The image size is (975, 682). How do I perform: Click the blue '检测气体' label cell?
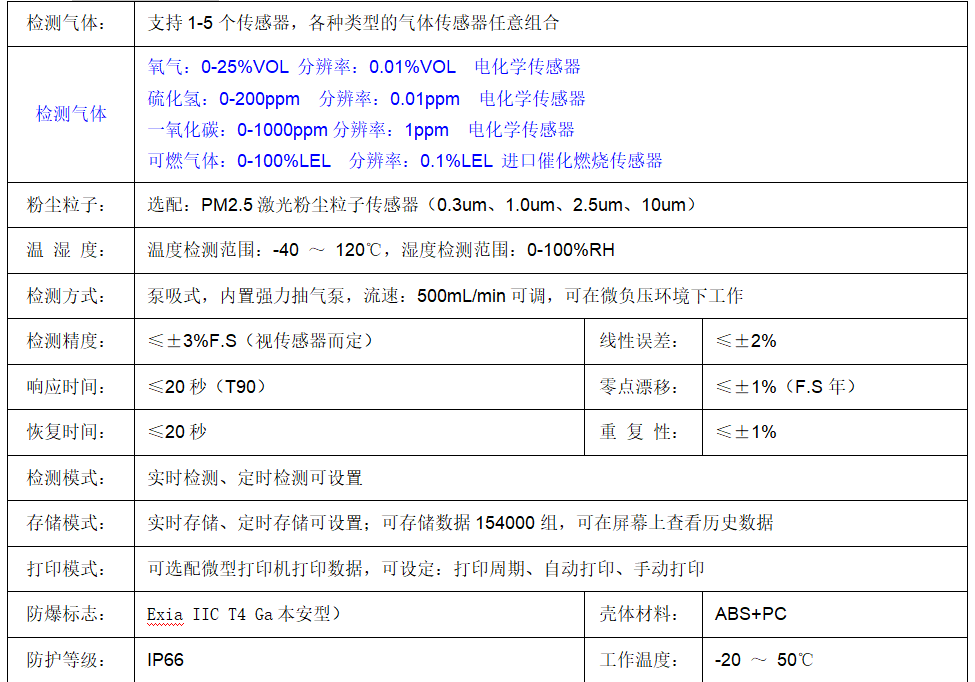tap(71, 114)
